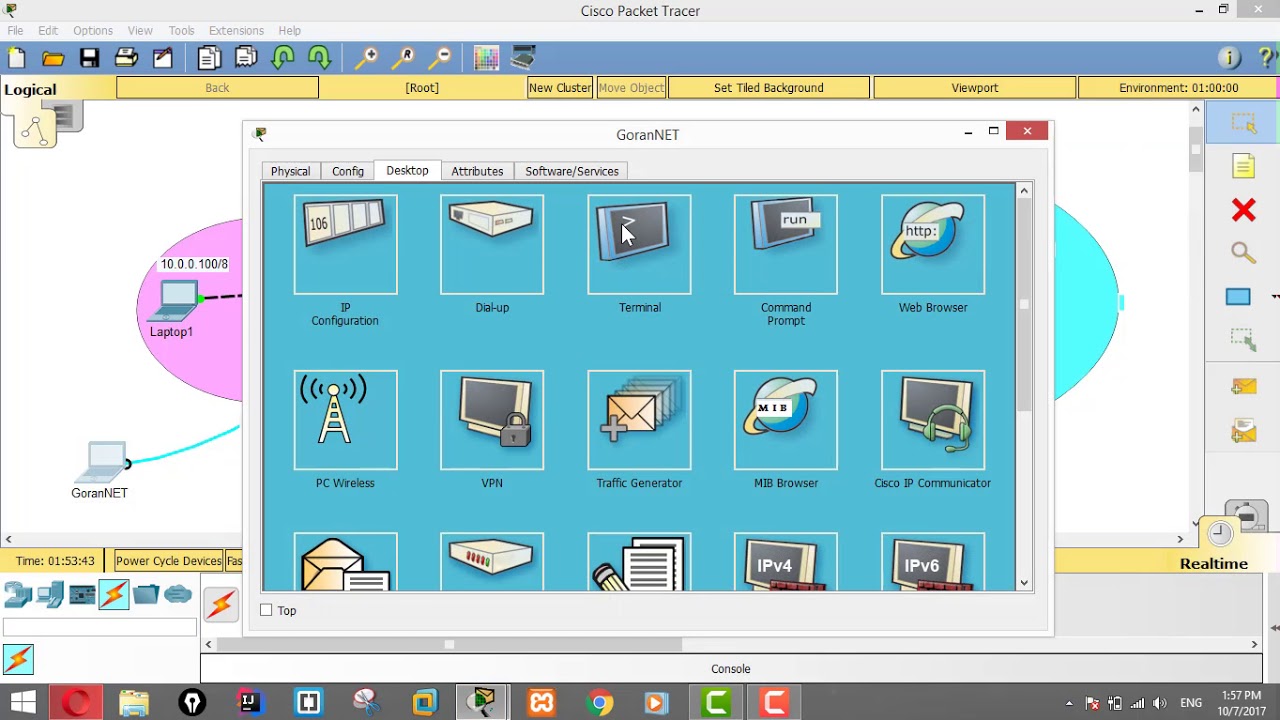Launch Cisco IP Communicator app
This screenshot has width=1280, height=720.
933,420
